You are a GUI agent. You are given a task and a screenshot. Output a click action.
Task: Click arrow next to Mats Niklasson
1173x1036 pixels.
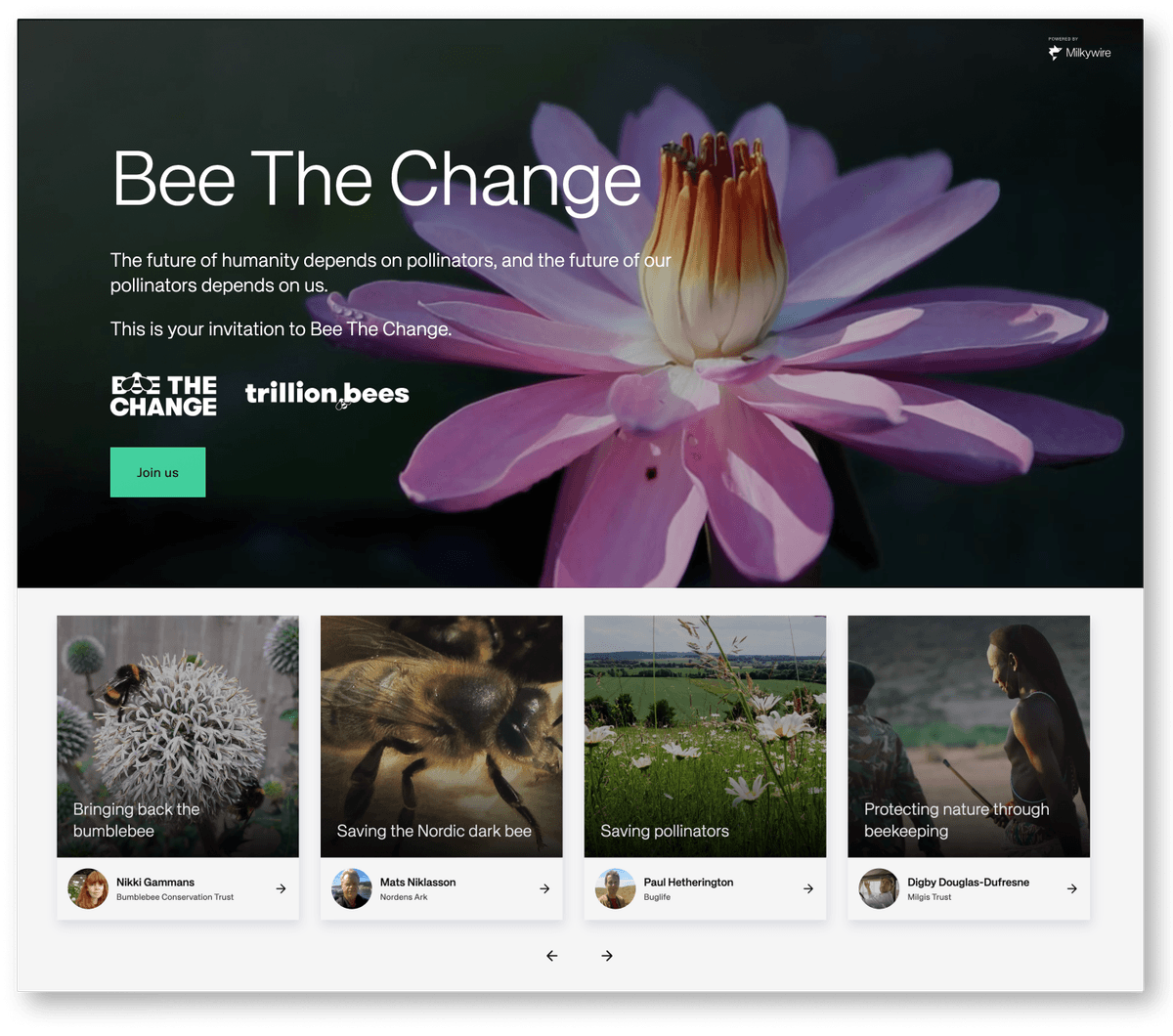click(544, 888)
